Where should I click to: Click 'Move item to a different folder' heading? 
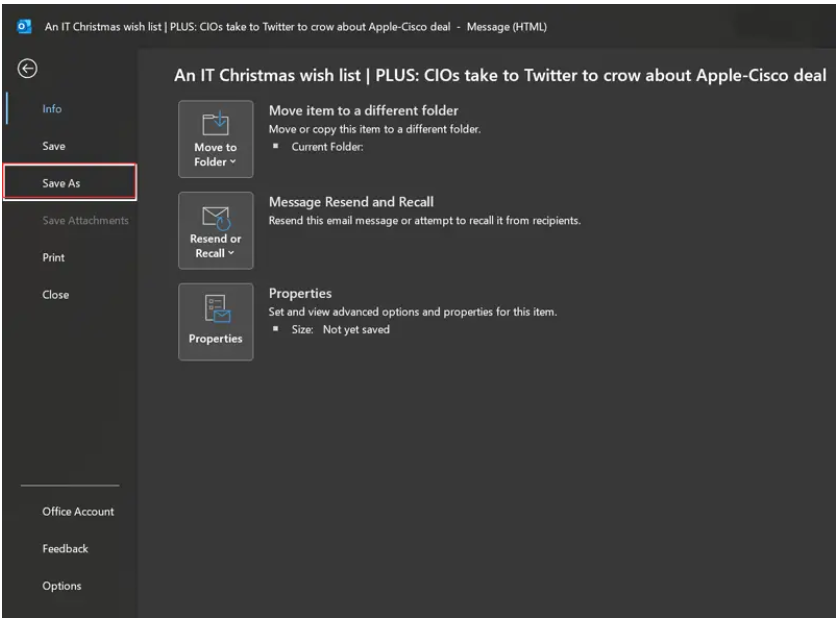click(x=363, y=111)
